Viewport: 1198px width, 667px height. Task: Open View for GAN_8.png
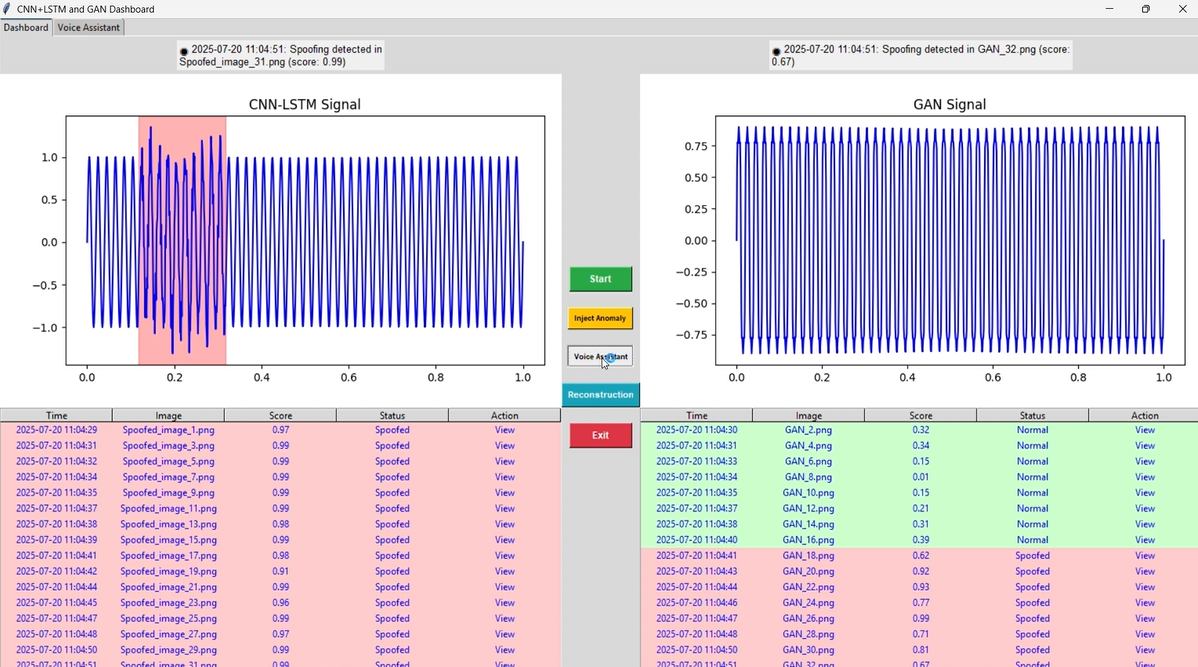[x=1145, y=477]
